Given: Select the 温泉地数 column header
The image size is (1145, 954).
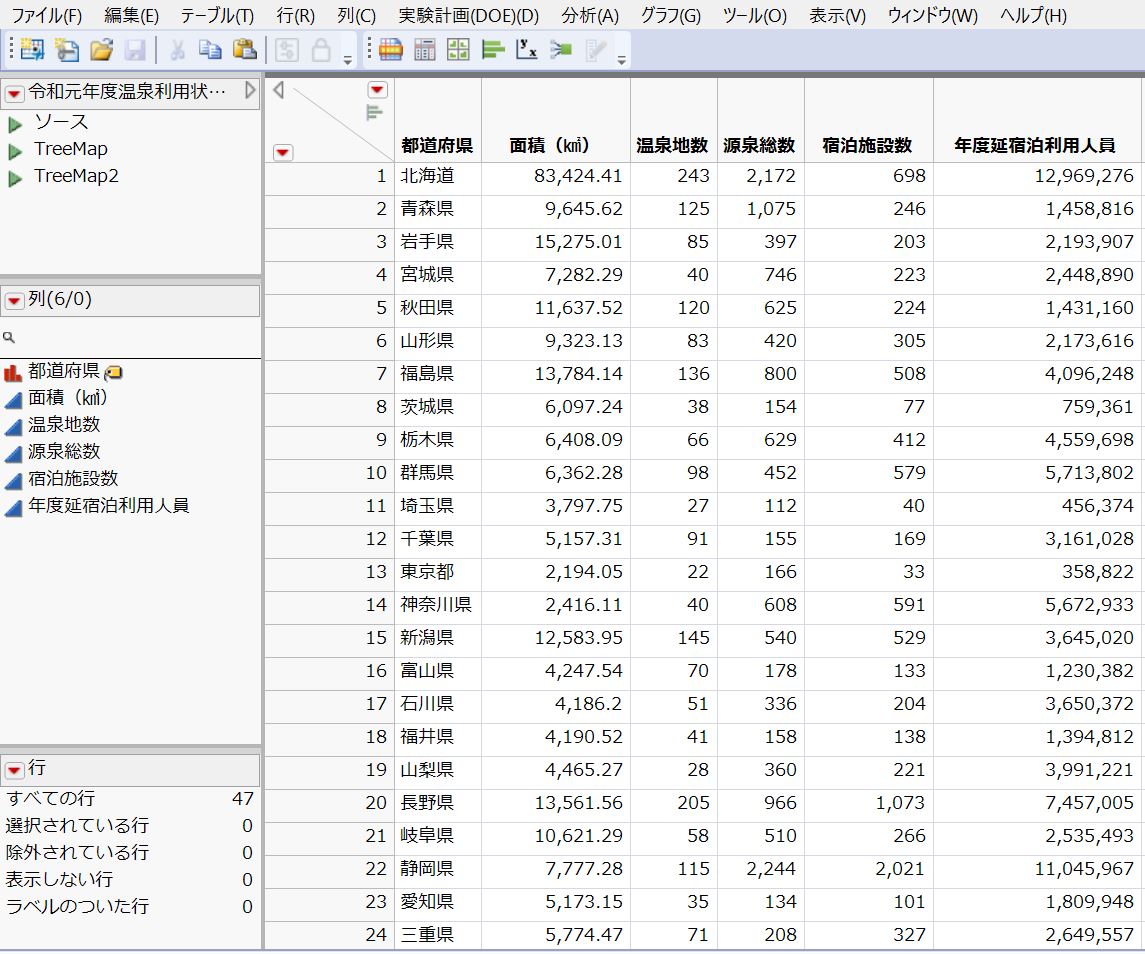Looking at the screenshot, I should pyautogui.click(x=673, y=145).
